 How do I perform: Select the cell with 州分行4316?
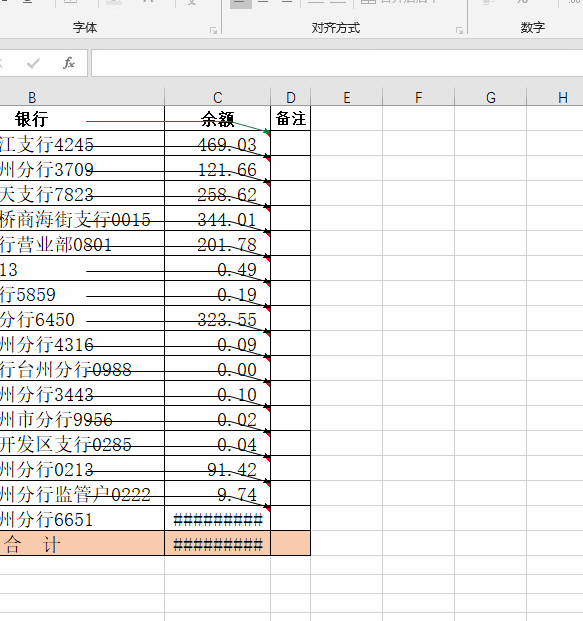point(82,343)
